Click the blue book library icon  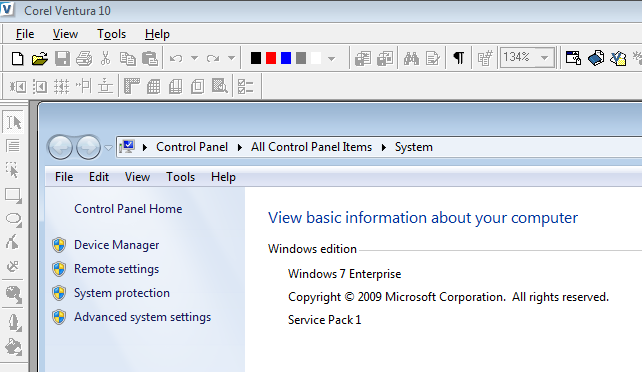click(596, 58)
